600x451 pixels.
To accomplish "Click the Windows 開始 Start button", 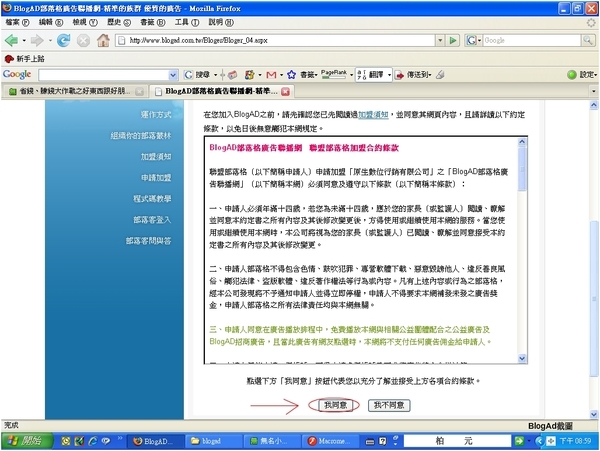I will coord(27,441).
